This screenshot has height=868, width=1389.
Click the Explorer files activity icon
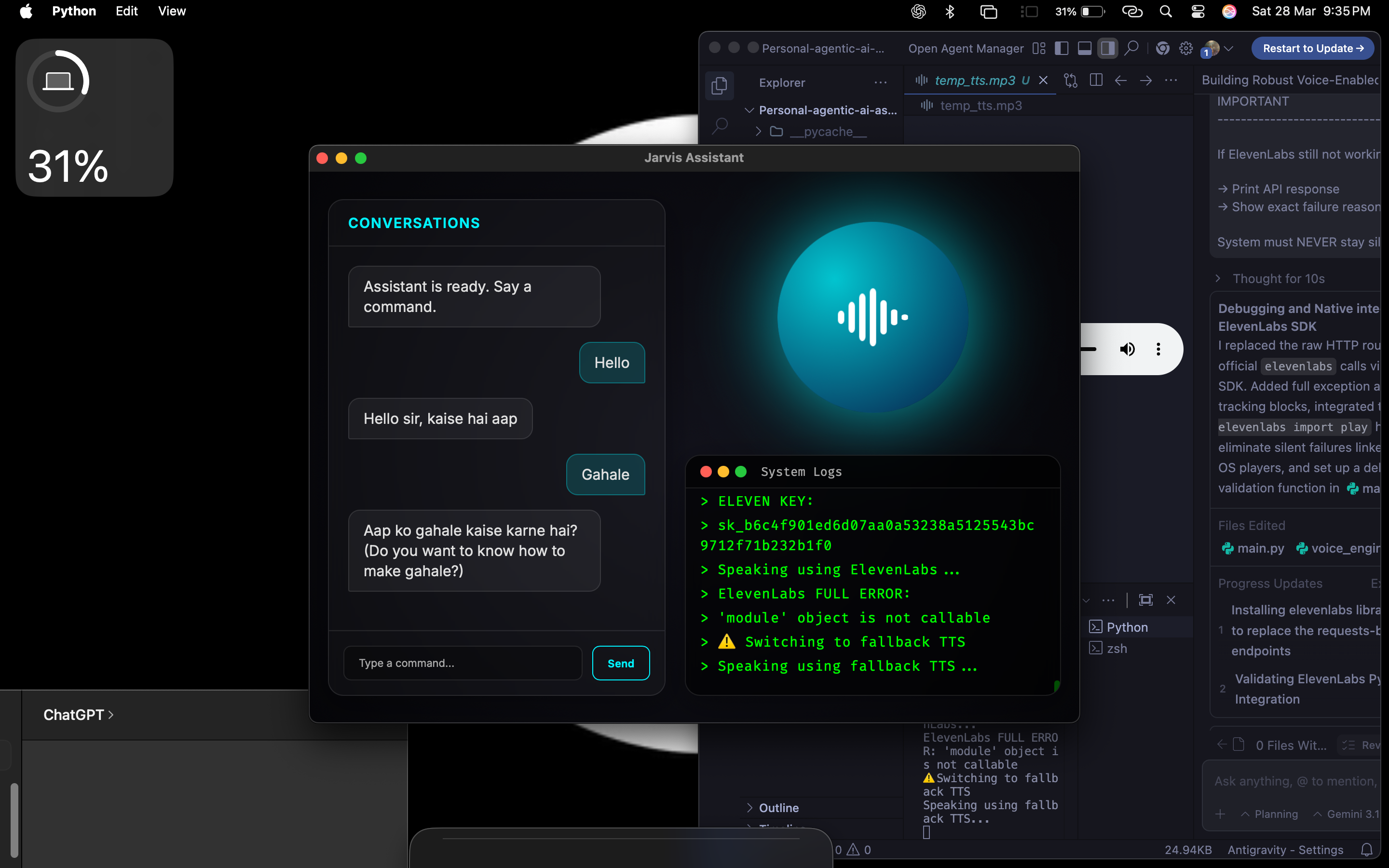click(719, 85)
